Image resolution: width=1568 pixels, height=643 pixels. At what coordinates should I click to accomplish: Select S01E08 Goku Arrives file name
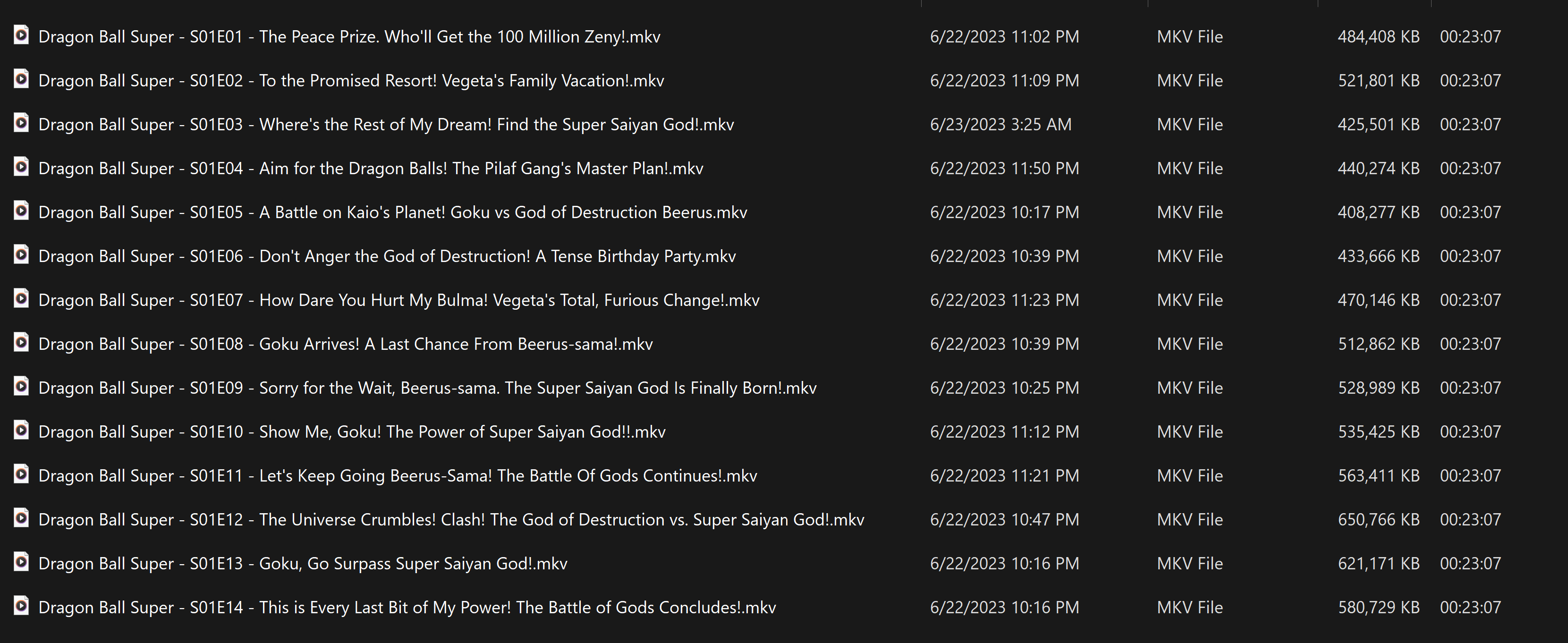(345, 344)
